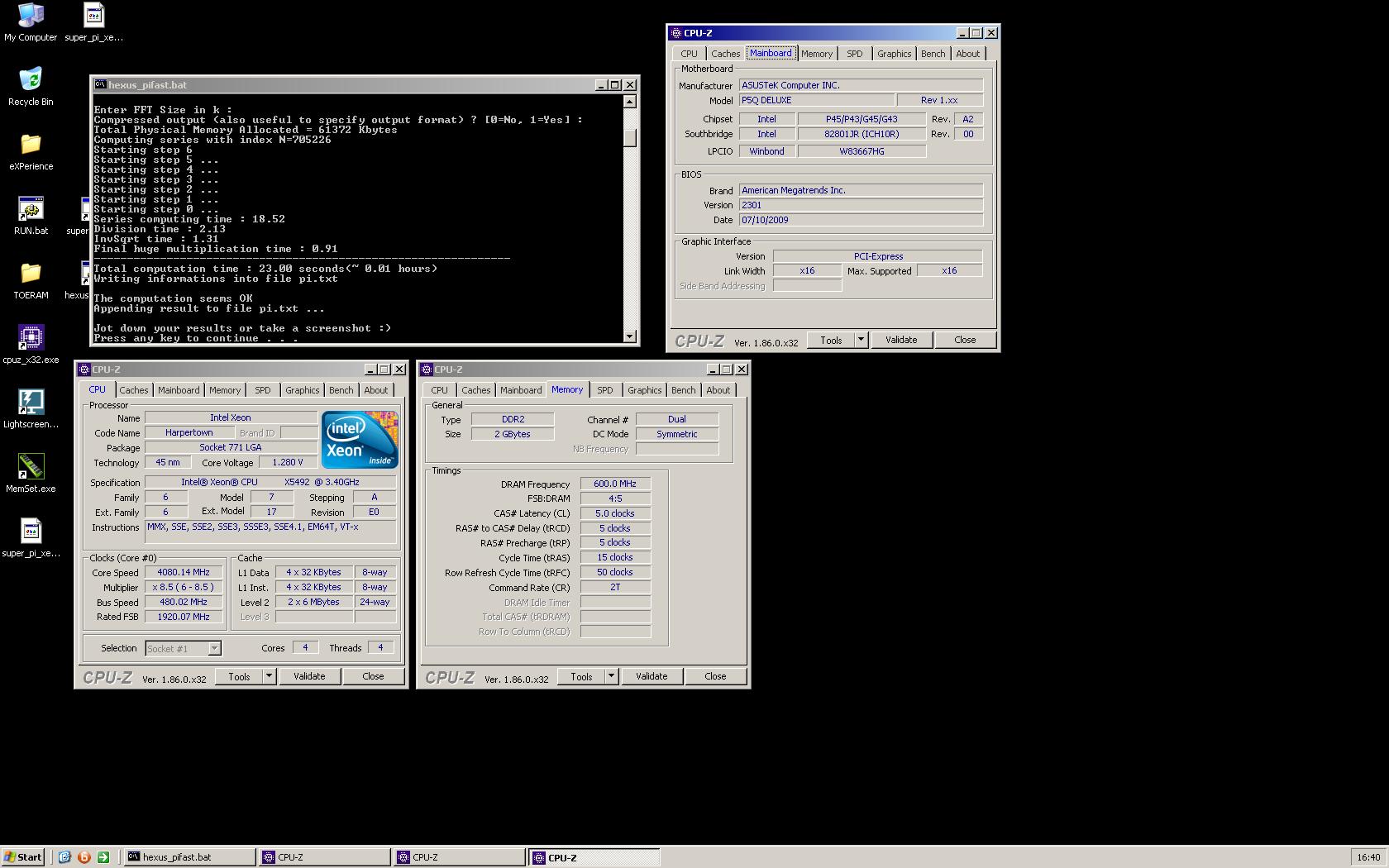Open Tools dropdown arrow in CPU window
Viewport: 1389px width, 868px height.
(269, 676)
